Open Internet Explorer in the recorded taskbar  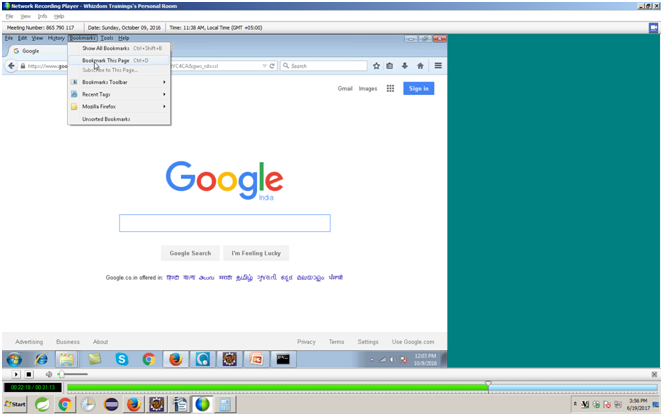pyautogui.click(x=41, y=359)
